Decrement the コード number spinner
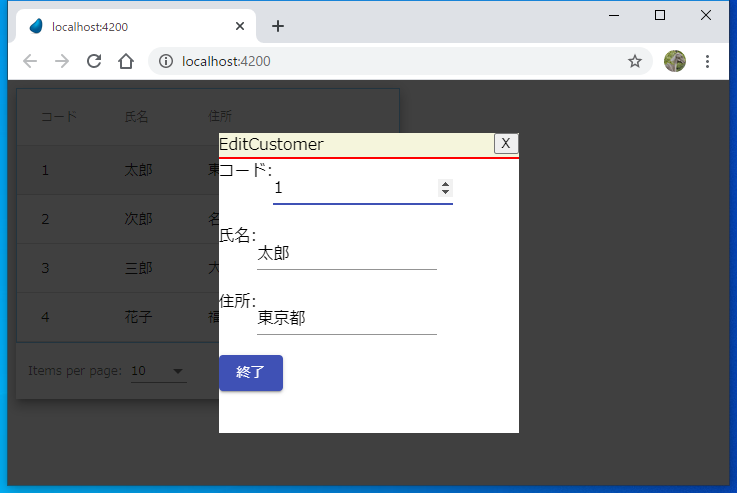The height and width of the screenshot is (493, 737). (446, 192)
